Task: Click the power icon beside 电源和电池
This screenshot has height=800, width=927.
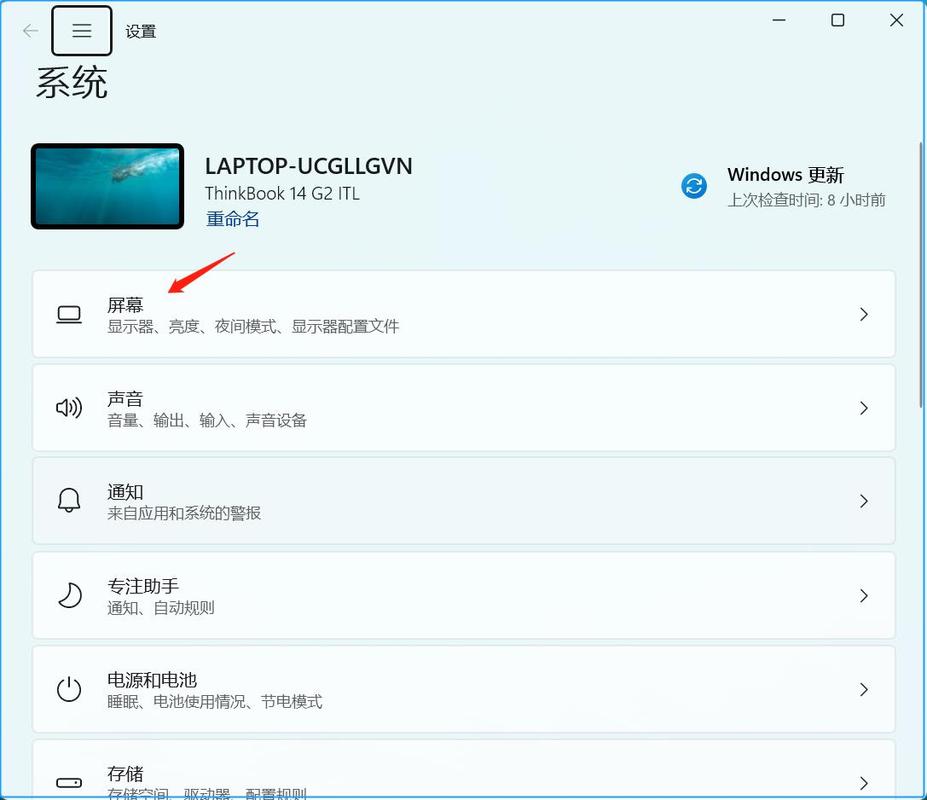Action: pyautogui.click(x=69, y=689)
